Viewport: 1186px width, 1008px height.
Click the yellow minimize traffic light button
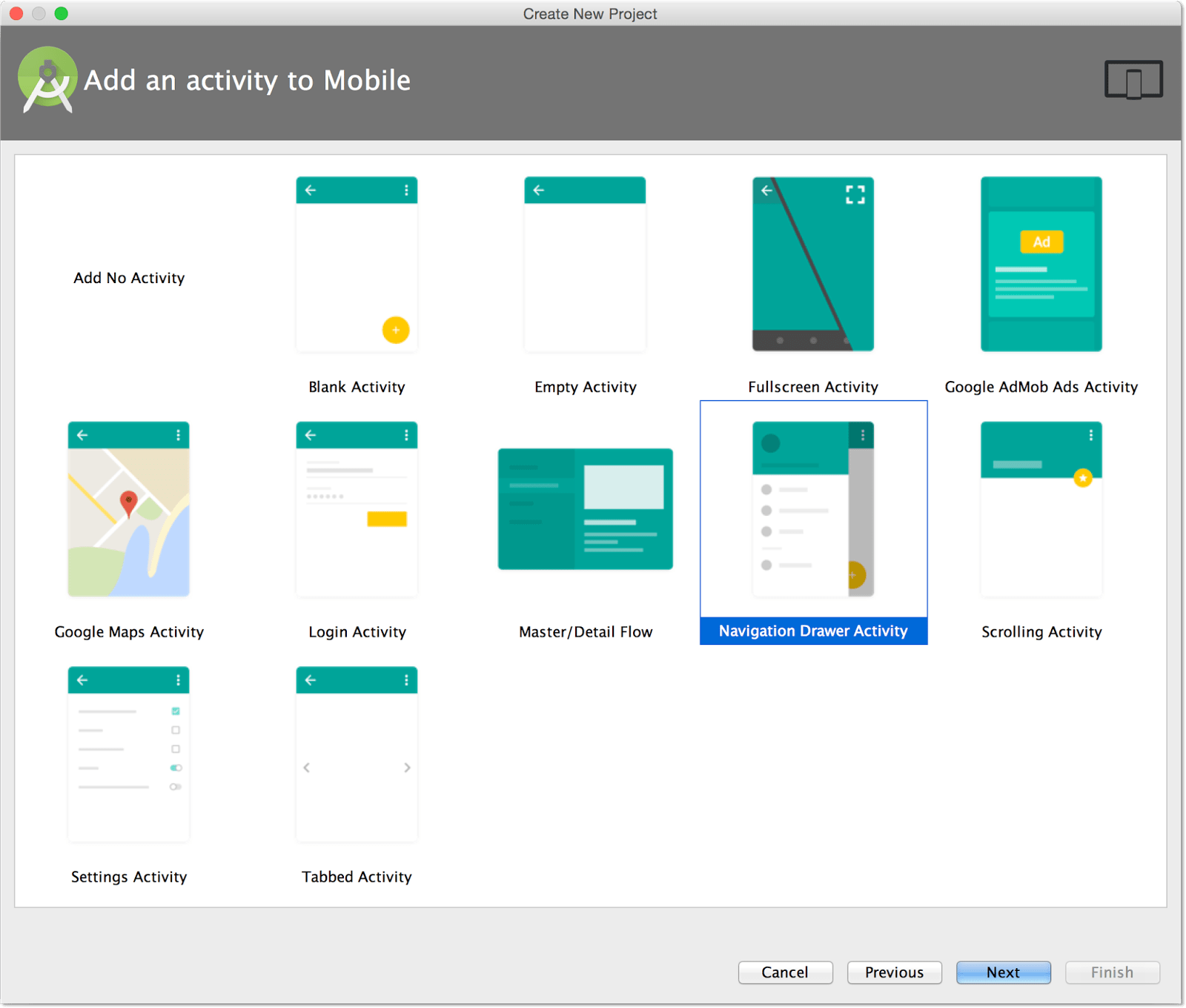[39, 13]
